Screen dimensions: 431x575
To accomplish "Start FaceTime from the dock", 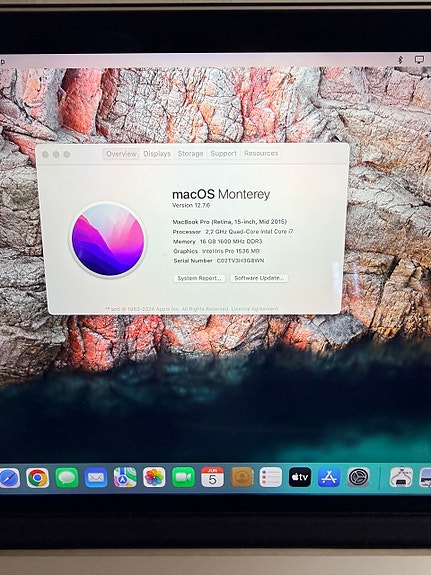I will tap(183, 477).
